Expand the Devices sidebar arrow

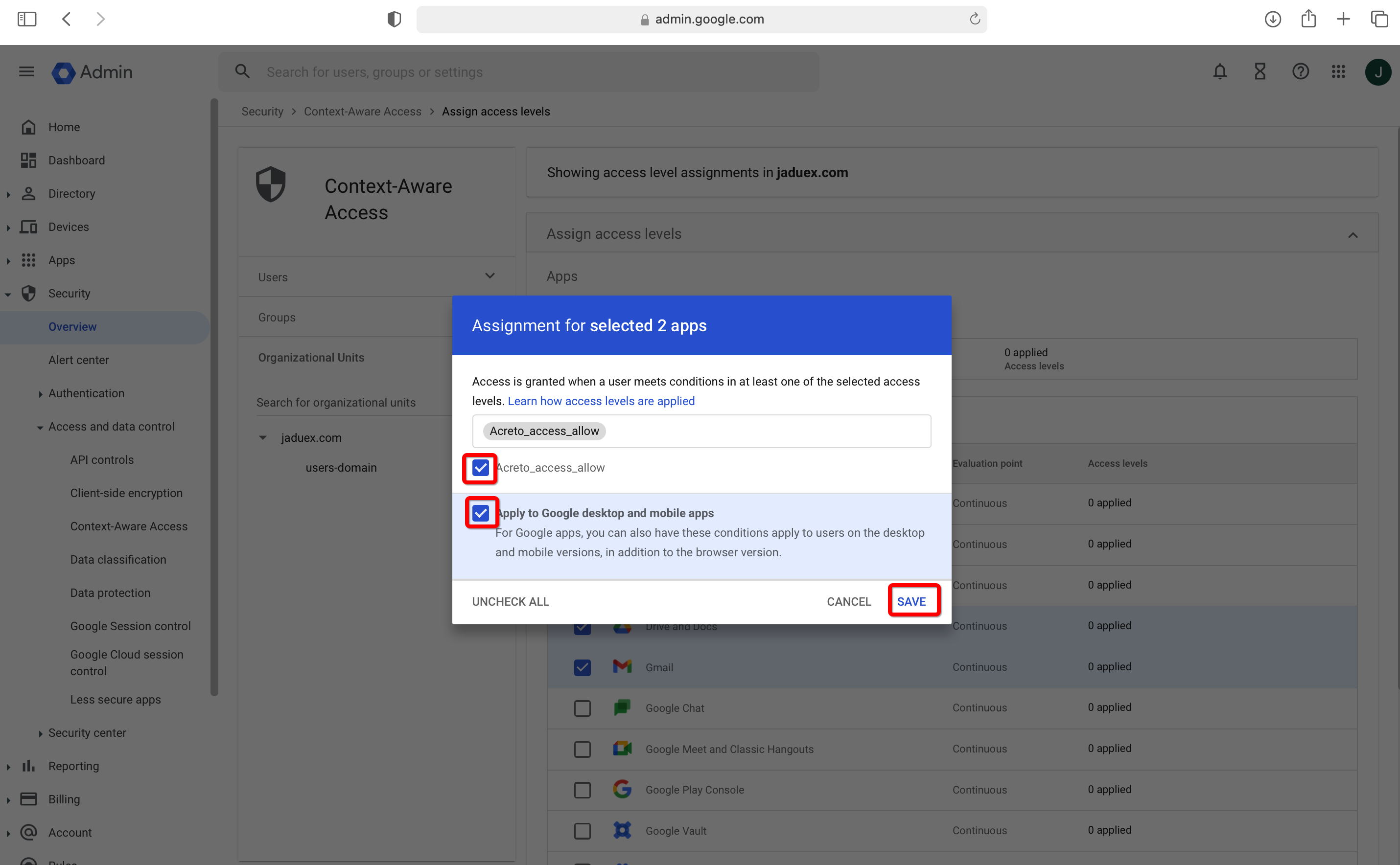coord(8,228)
